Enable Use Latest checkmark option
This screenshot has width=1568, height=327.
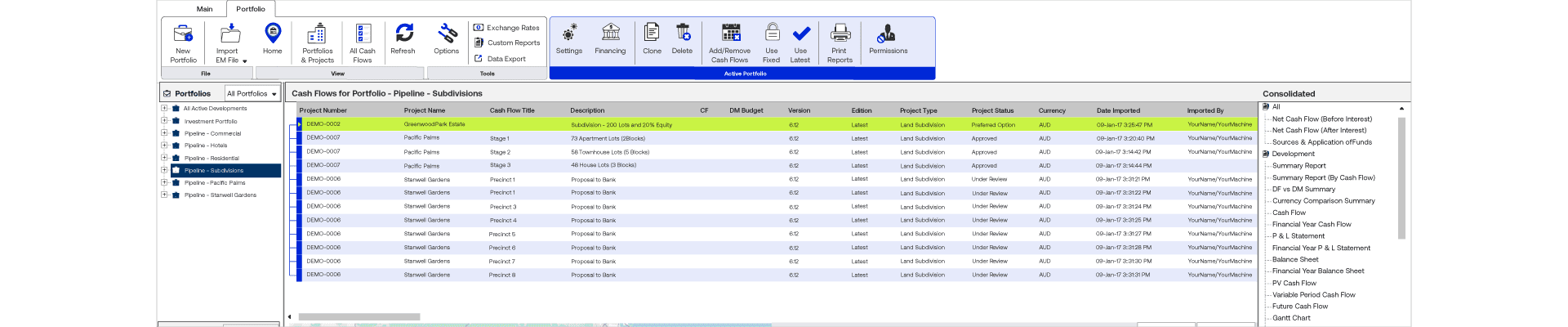pyautogui.click(x=800, y=34)
